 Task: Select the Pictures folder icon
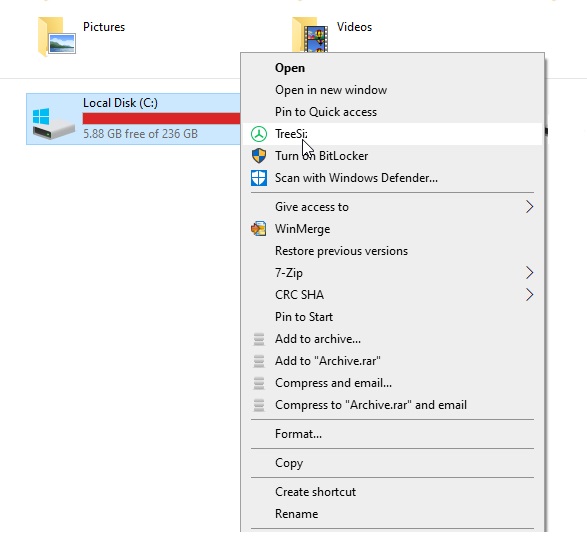(57, 36)
